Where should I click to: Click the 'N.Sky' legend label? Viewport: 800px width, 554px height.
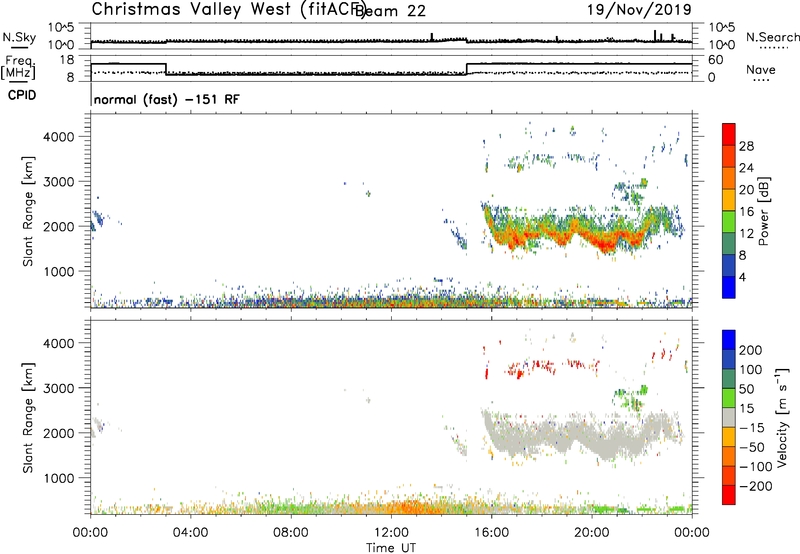[19, 37]
